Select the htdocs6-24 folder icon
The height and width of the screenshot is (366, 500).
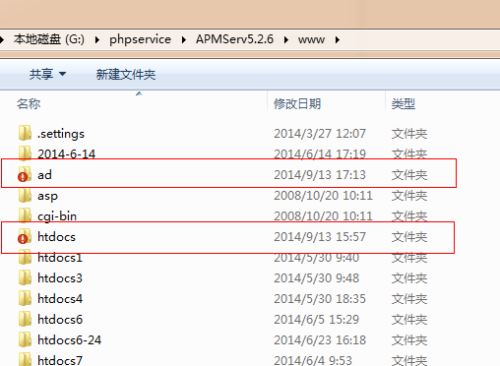coord(25,340)
